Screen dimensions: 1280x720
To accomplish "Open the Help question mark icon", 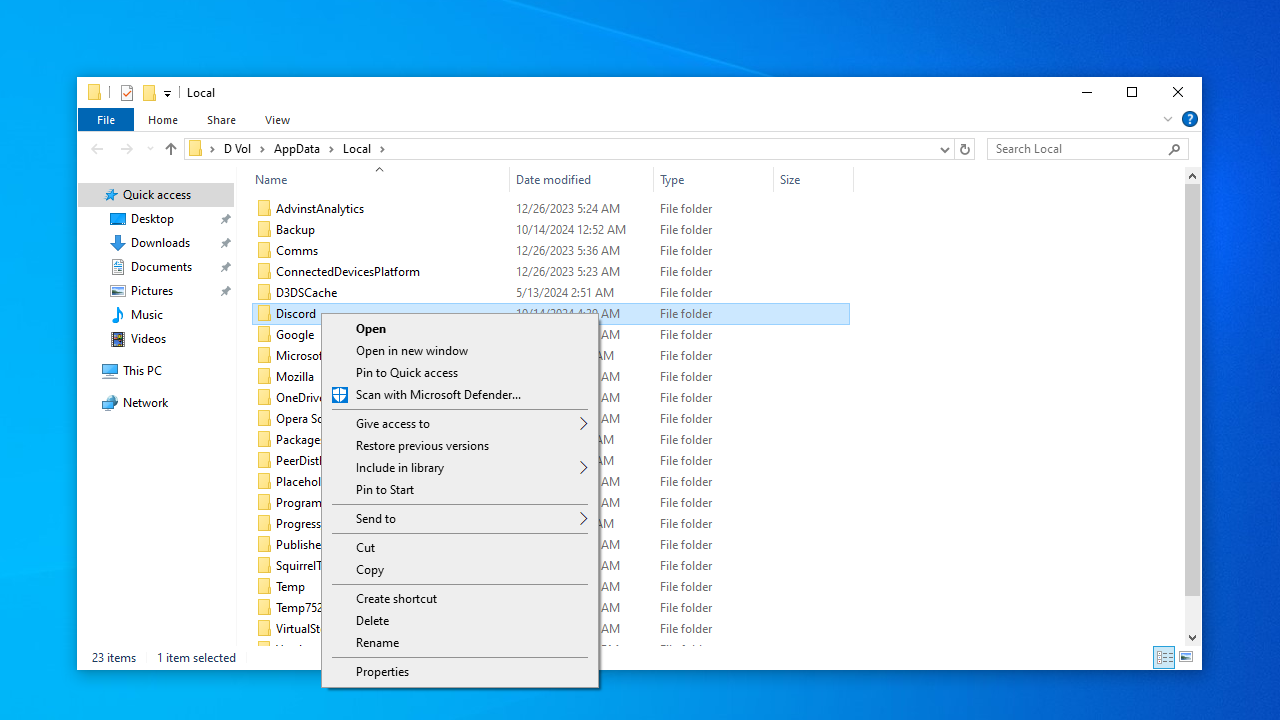I will tap(1190, 119).
